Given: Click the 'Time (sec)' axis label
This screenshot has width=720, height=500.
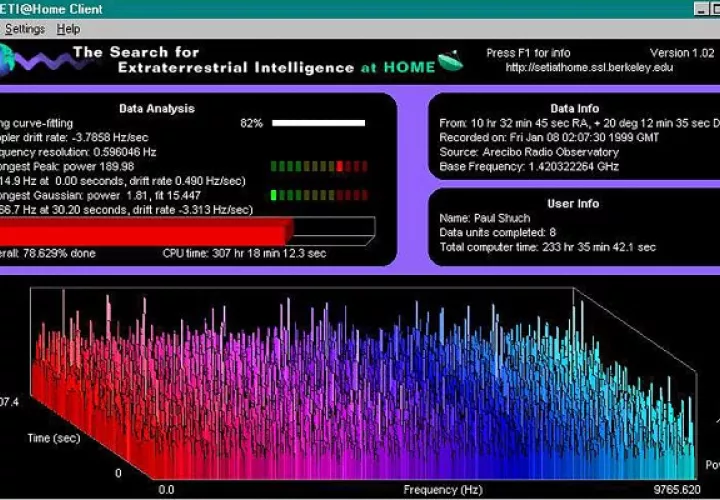Looking at the screenshot, I should coord(54,438).
